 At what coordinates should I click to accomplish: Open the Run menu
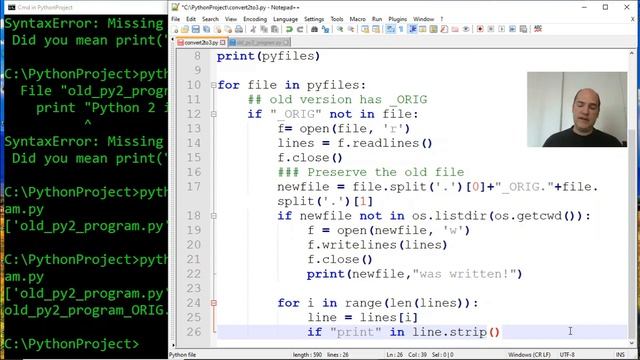point(377,19)
